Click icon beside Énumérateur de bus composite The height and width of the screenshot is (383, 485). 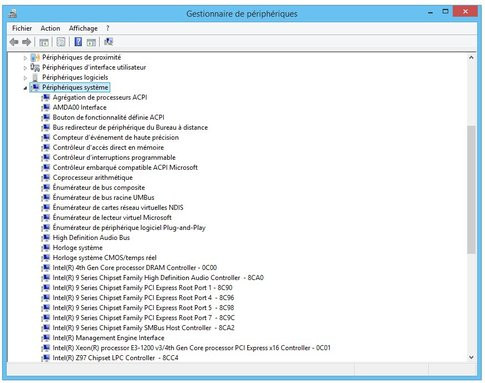click(x=46, y=187)
